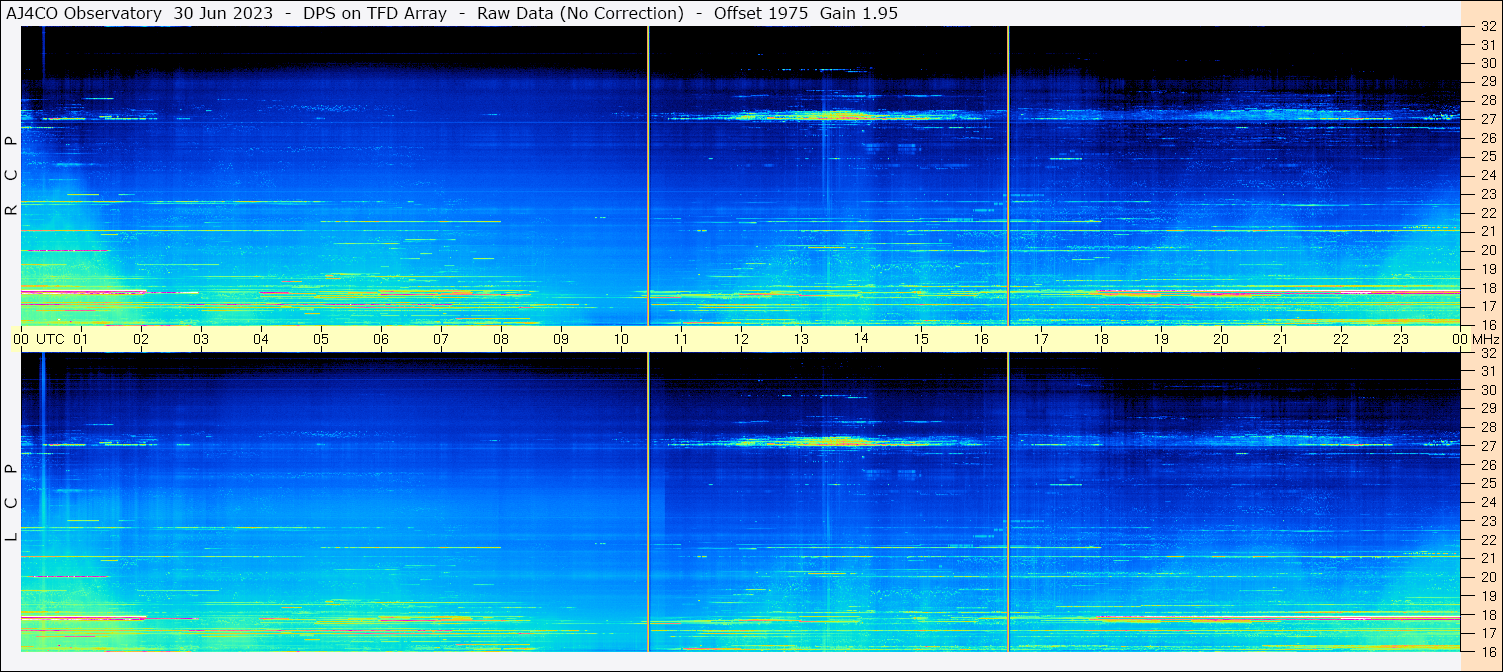Click the 07 hour tick label
Image resolution: width=1503 pixels, height=672 pixels.
441,339
